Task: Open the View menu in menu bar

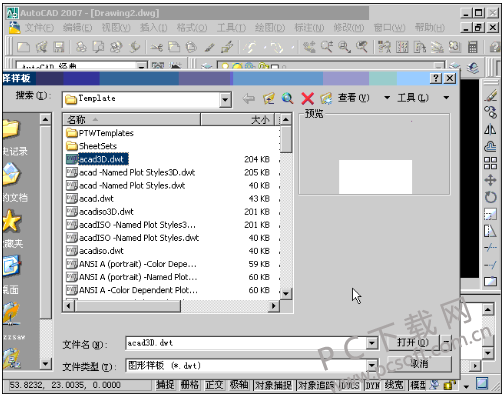Action: 116,28
